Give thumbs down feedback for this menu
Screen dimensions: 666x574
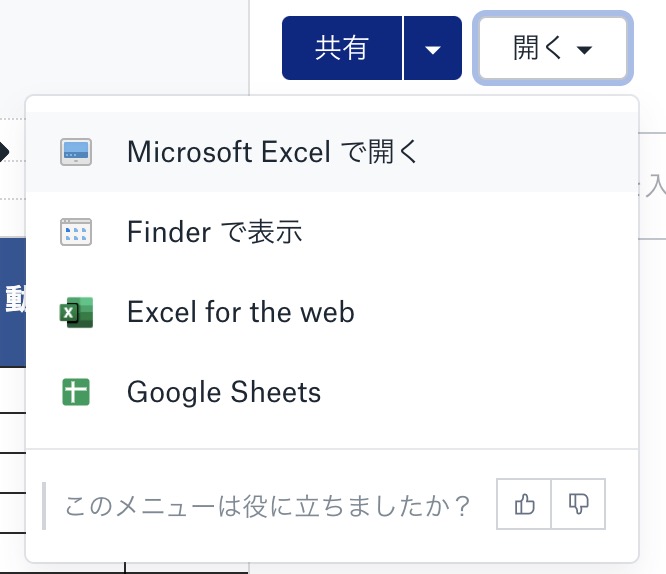(579, 504)
